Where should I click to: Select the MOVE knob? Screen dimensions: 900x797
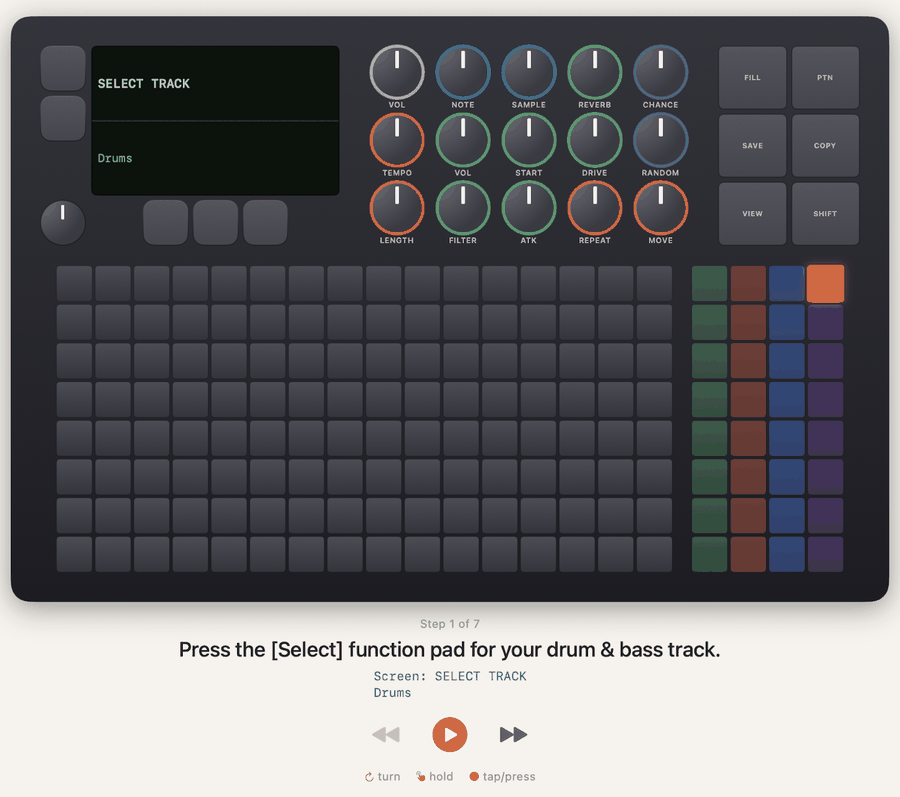pos(661,208)
